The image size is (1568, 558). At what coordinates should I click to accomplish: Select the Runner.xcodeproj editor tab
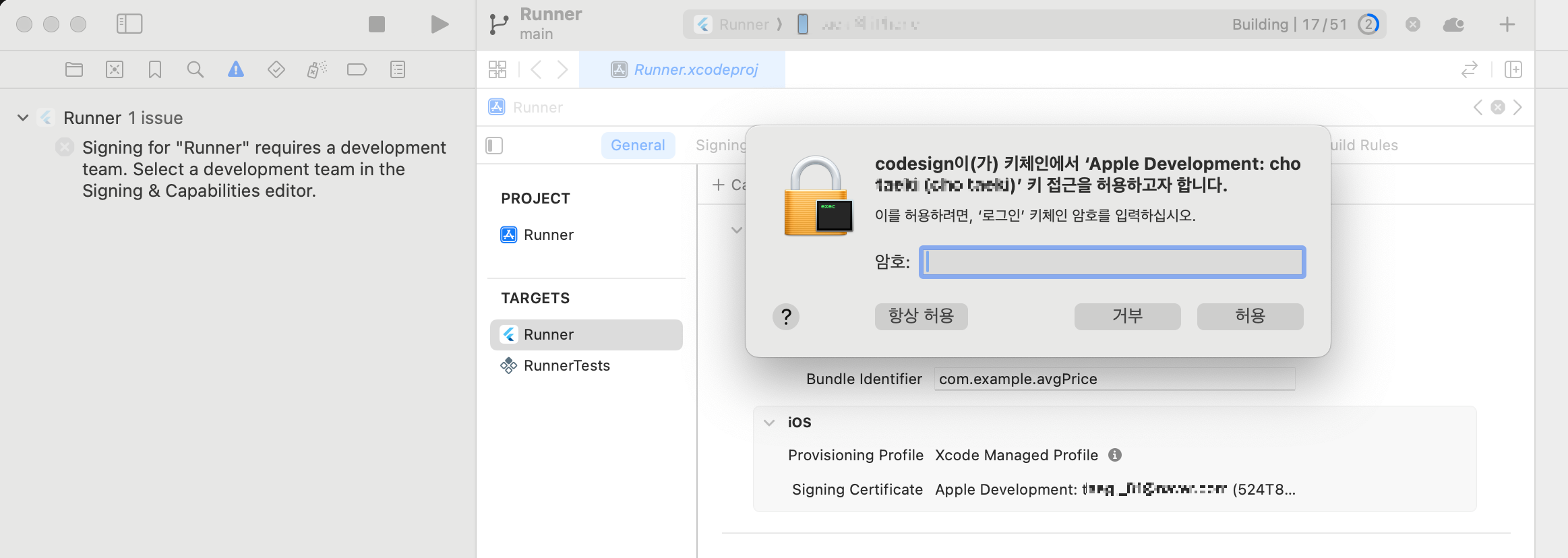pos(682,69)
